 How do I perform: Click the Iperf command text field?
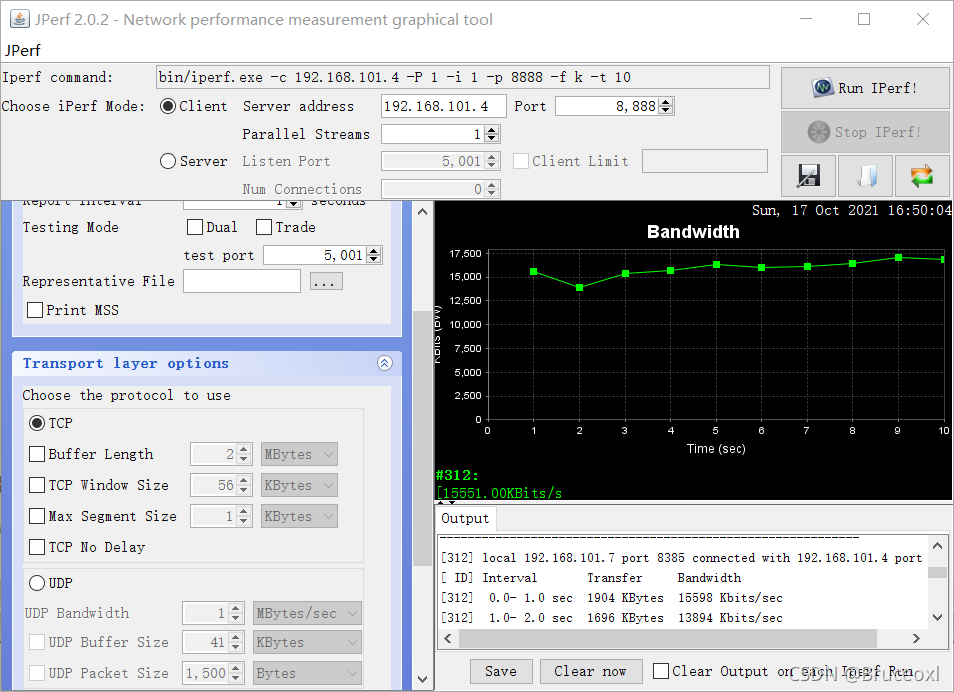462,77
